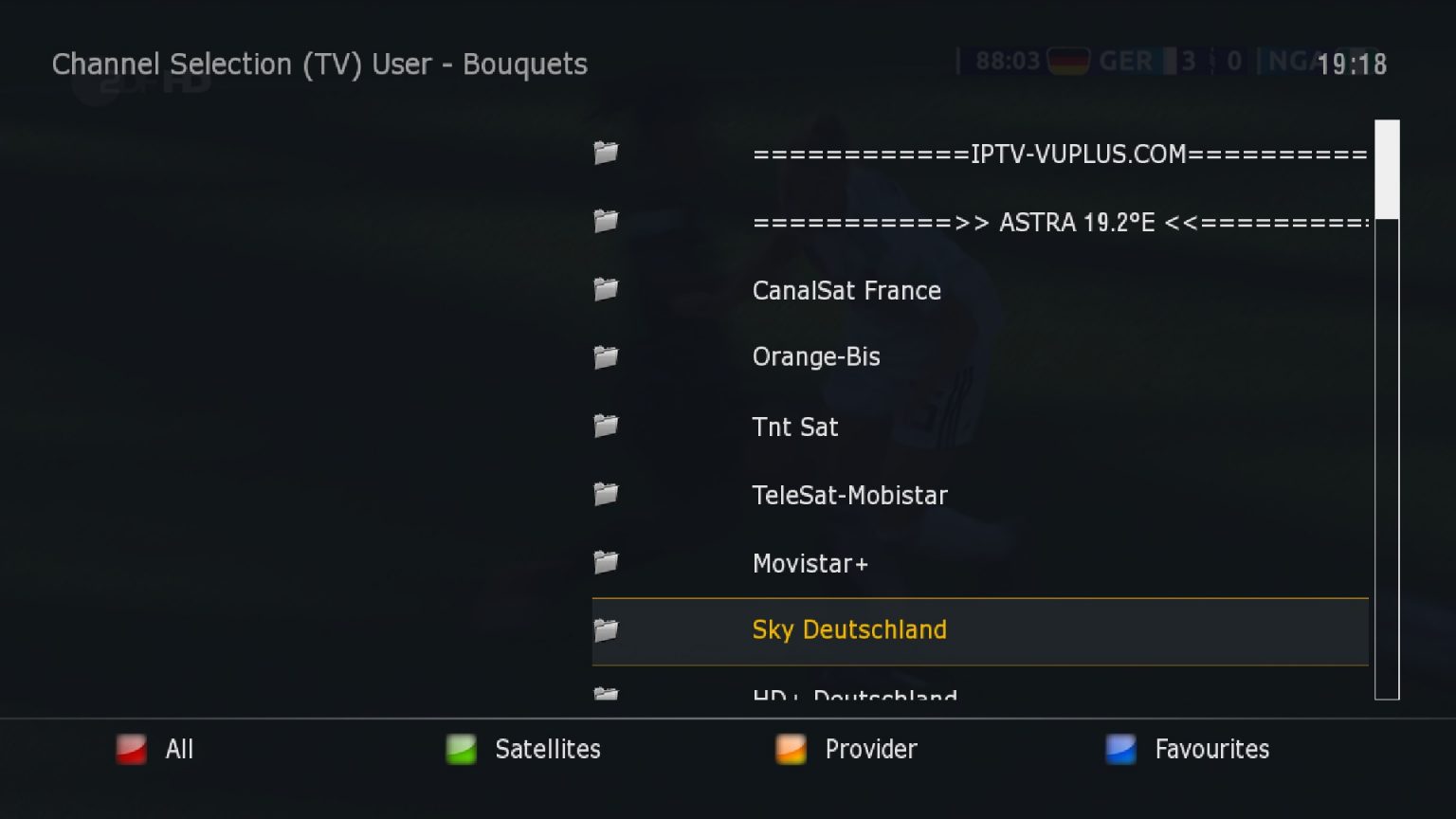This screenshot has width=1456, height=819.
Task: Select the Movistar+ bouquet
Action: pyautogui.click(x=980, y=563)
